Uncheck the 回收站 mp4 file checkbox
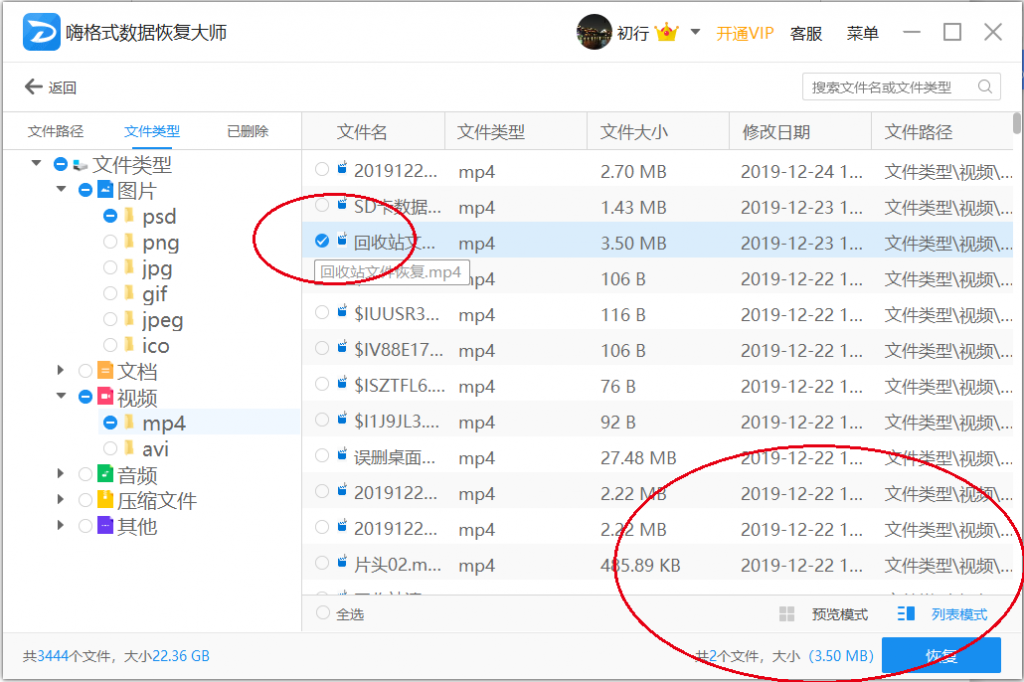The height and width of the screenshot is (682, 1024). pos(322,241)
